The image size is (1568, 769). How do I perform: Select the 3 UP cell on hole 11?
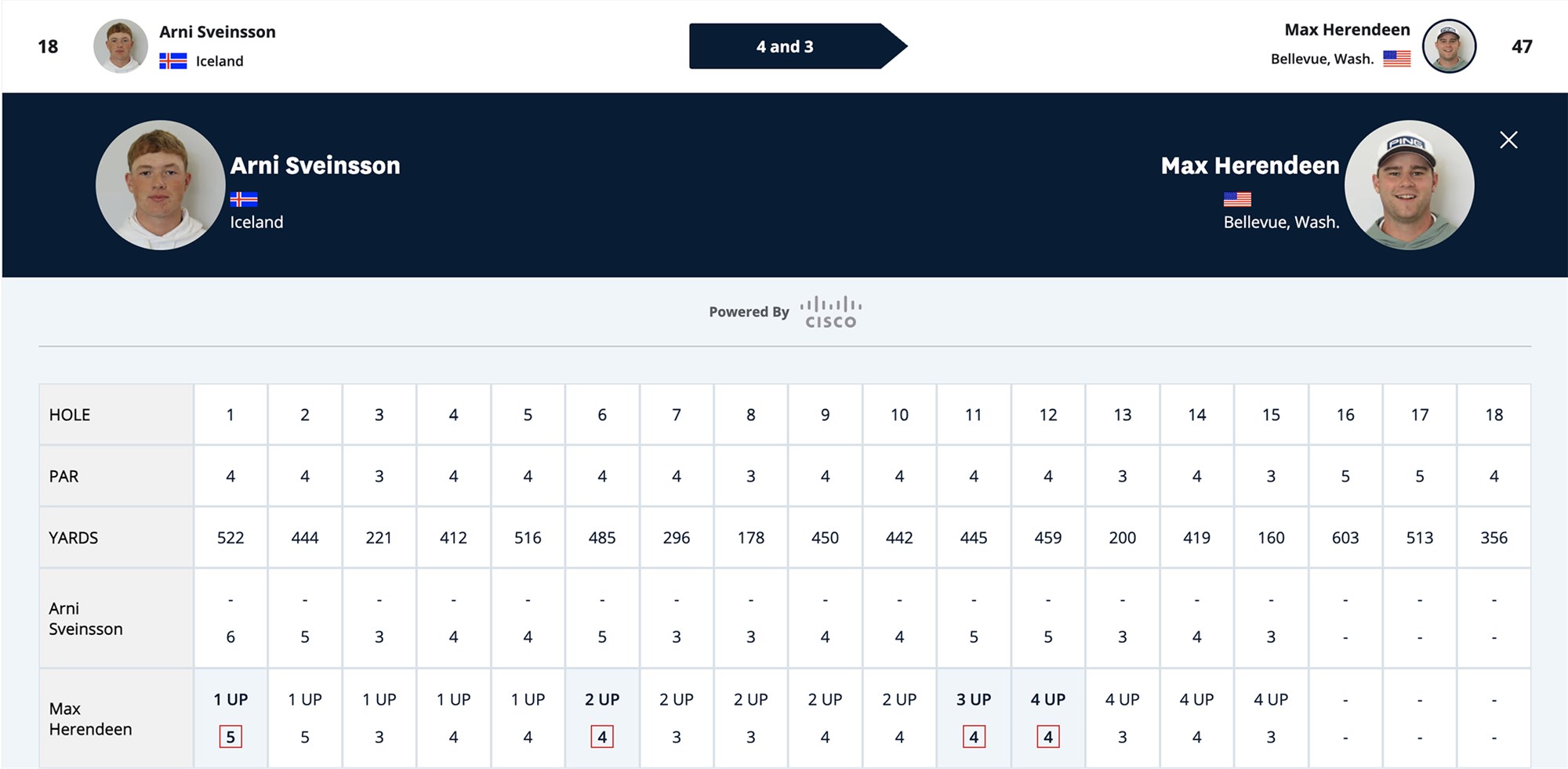pyautogui.click(x=974, y=699)
